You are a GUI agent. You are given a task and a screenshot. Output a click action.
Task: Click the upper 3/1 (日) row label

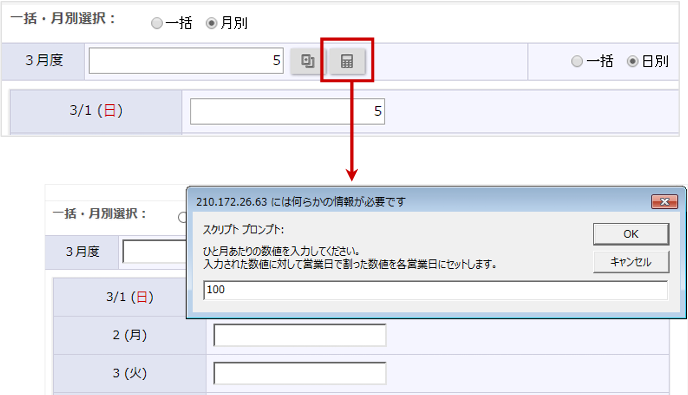click(96, 111)
